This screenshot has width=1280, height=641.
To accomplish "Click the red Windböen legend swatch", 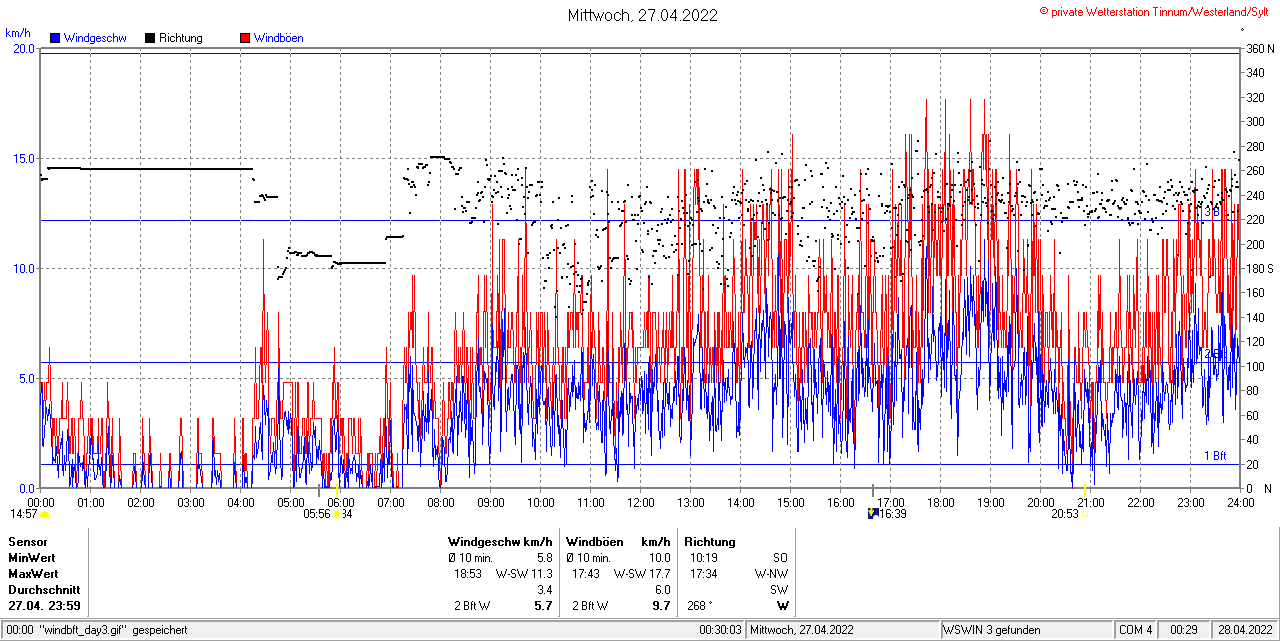I will (245, 38).
